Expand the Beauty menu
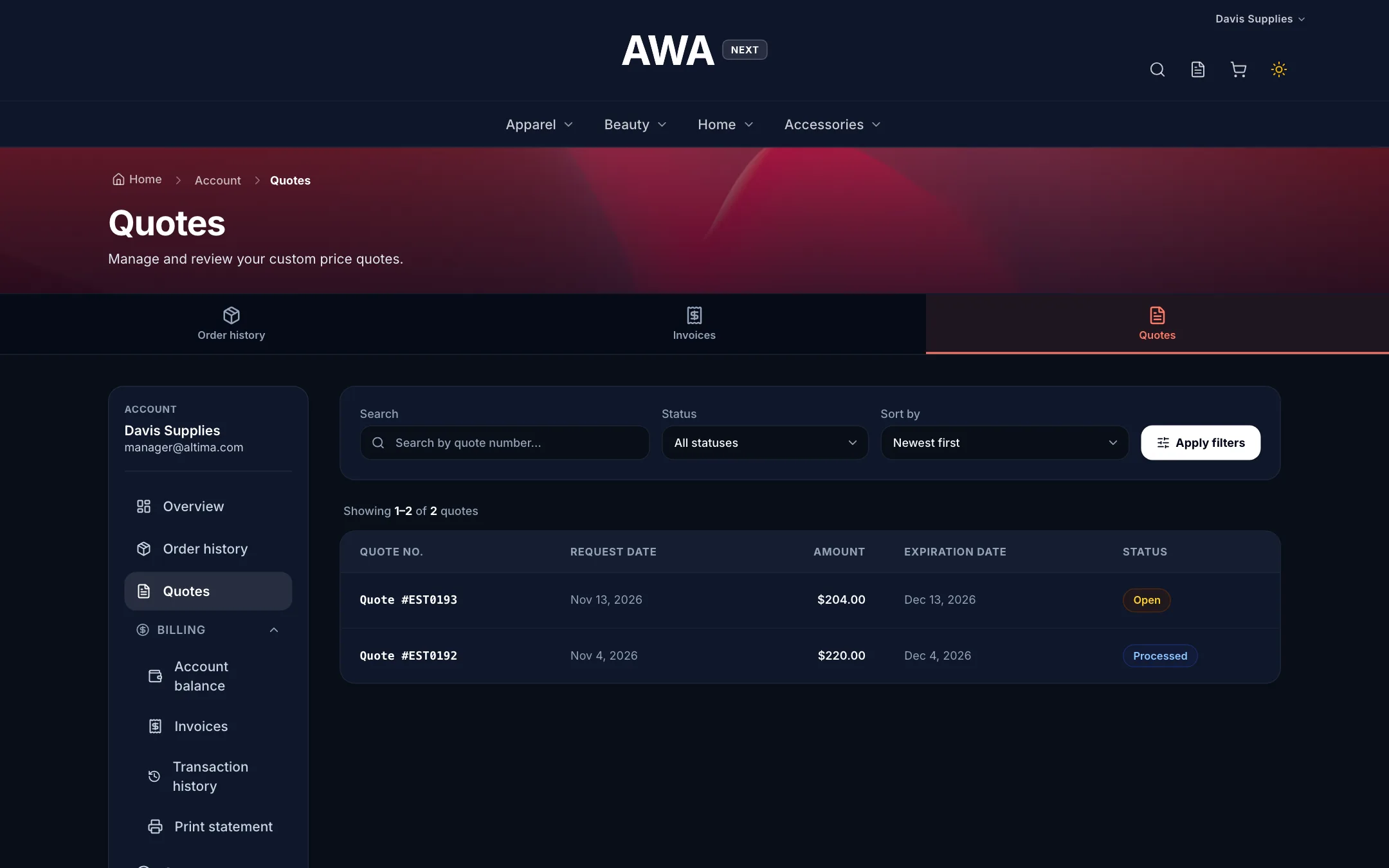The height and width of the screenshot is (868, 1389). [635, 125]
